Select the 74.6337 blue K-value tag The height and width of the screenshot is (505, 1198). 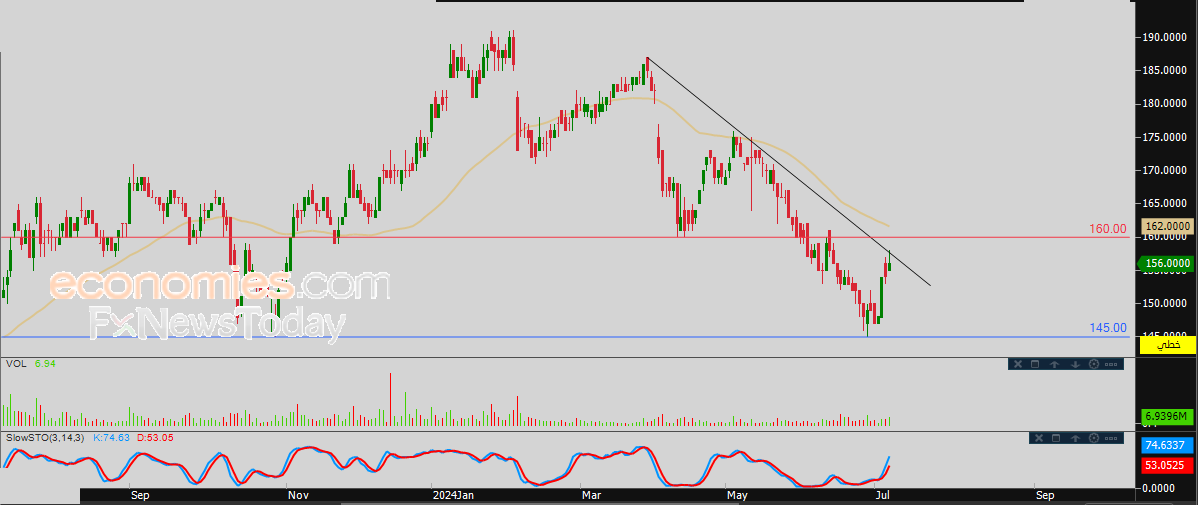1167,445
